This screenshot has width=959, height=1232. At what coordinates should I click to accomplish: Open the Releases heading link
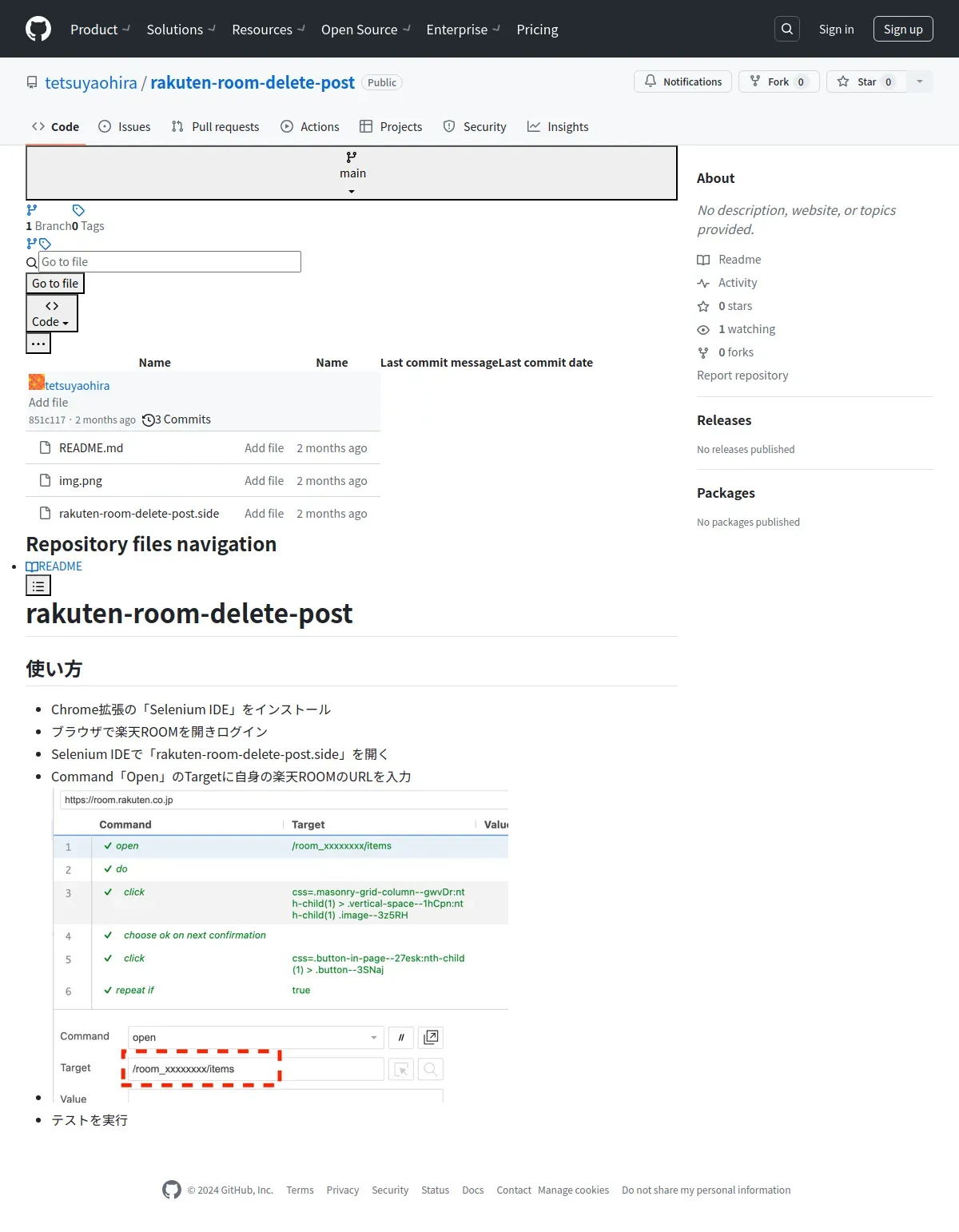click(724, 420)
